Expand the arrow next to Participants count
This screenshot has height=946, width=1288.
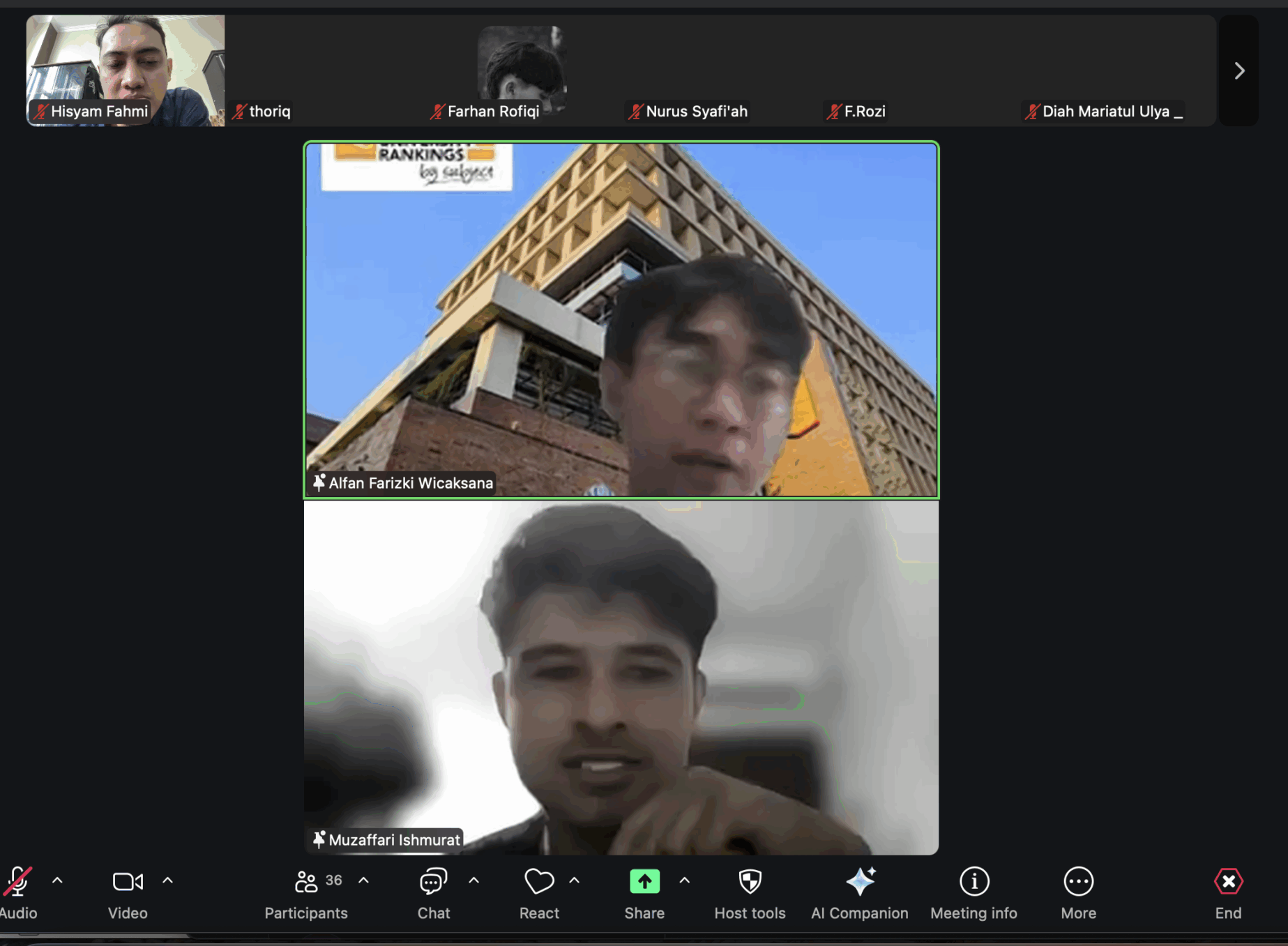pos(363,880)
